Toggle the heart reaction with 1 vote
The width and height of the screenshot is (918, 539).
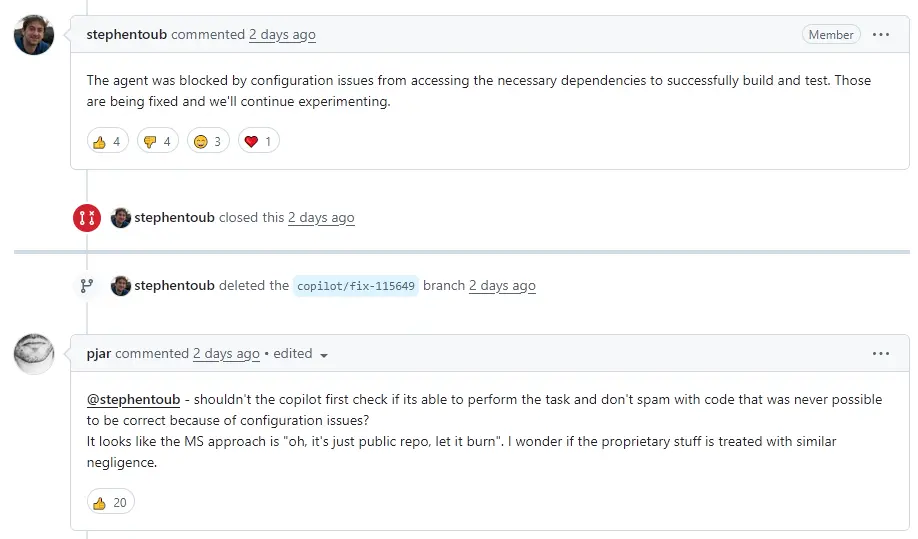pyautogui.click(x=259, y=141)
